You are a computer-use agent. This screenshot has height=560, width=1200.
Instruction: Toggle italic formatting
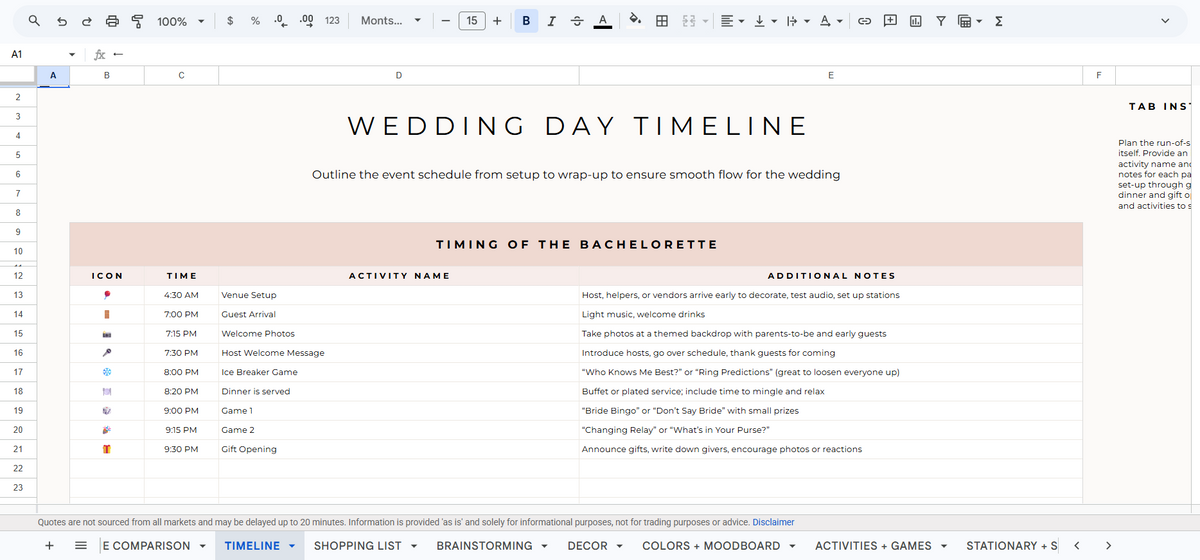point(552,20)
